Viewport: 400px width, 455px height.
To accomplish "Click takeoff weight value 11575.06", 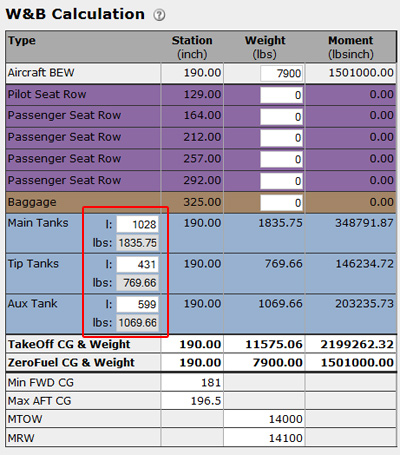I will (274, 344).
